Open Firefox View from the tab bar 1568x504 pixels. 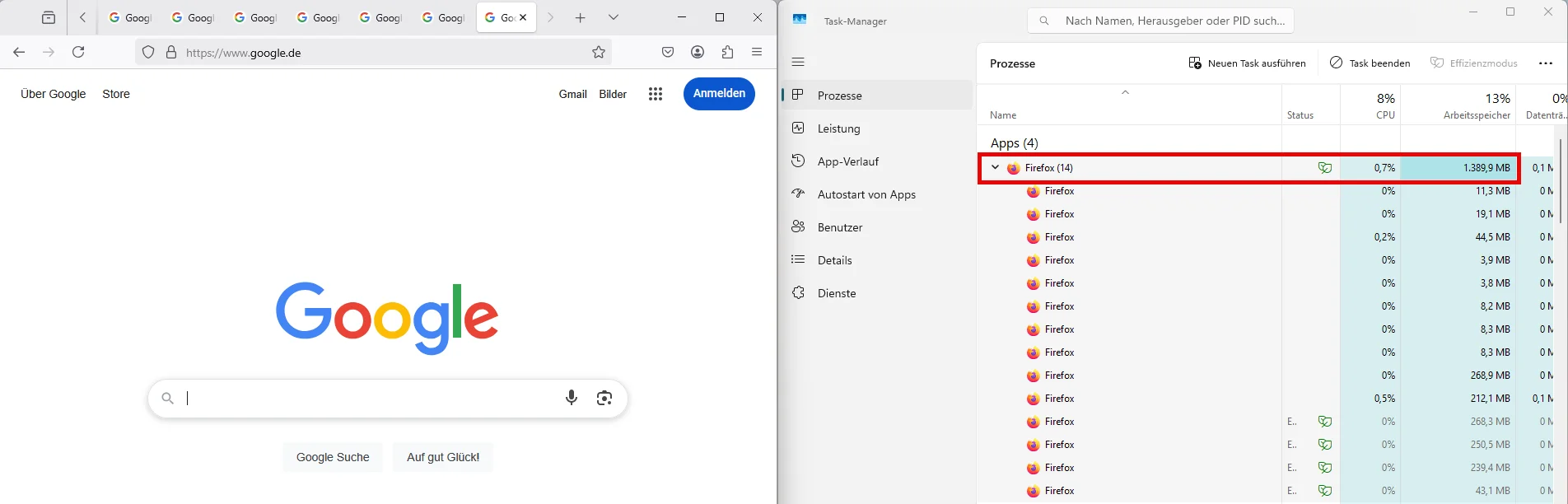coord(49,17)
